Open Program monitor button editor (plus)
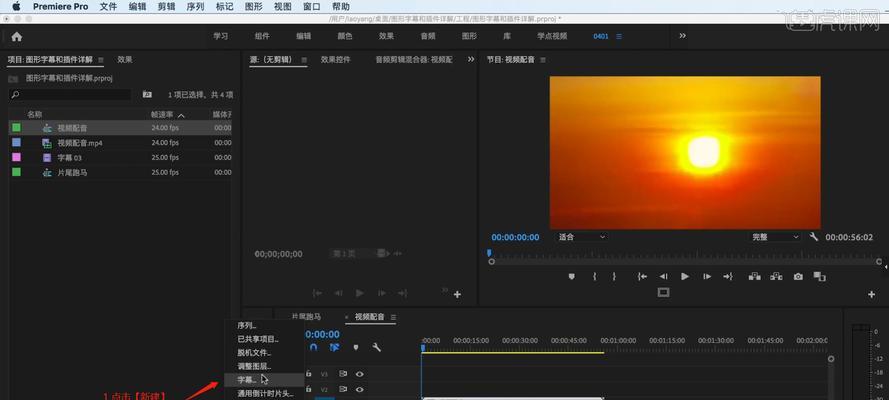 pos(871,295)
